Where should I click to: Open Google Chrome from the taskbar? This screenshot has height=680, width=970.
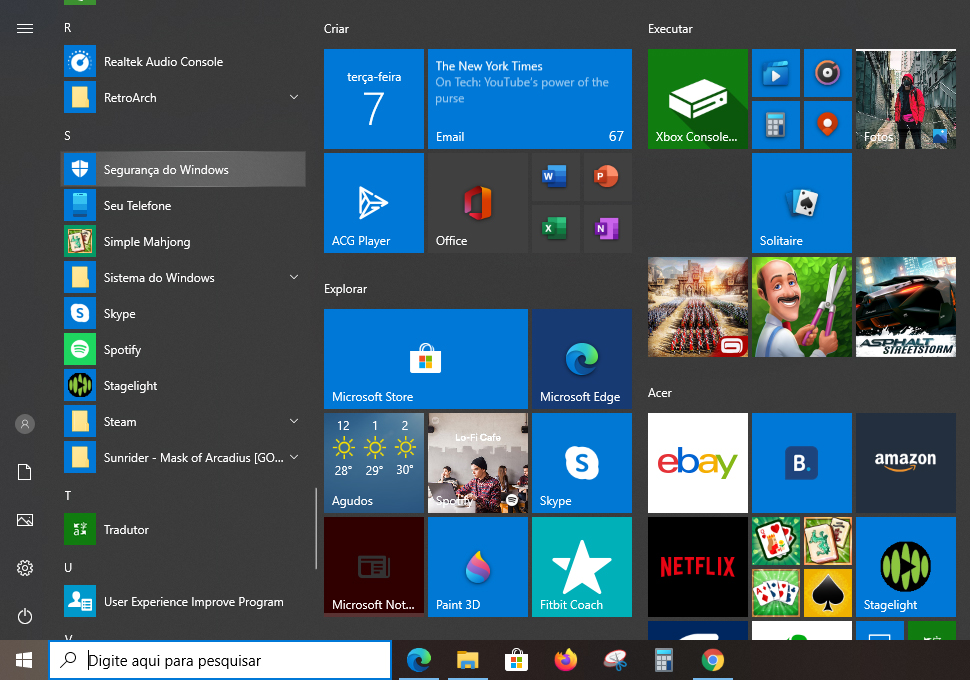713,660
